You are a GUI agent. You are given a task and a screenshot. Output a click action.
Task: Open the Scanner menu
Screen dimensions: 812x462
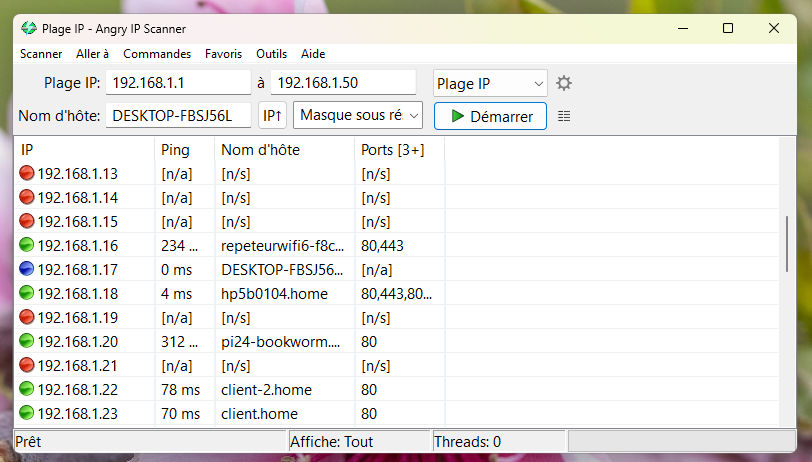(x=41, y=54)
